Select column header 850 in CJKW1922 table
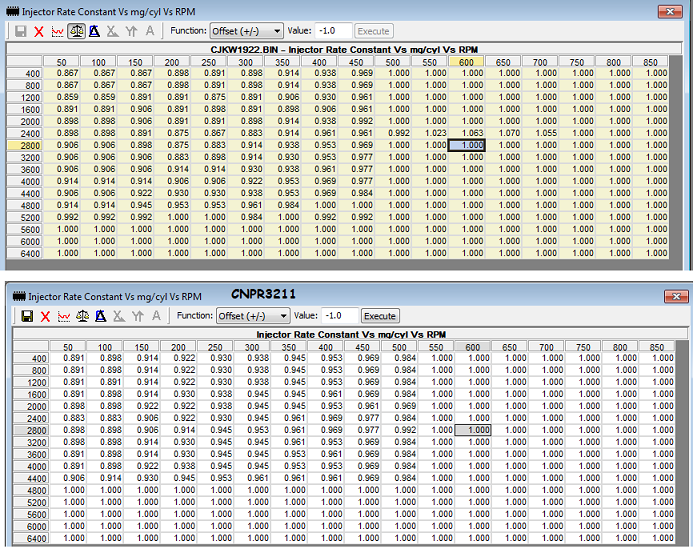This screenshot has width=693, height=549. tap(650, 62)
